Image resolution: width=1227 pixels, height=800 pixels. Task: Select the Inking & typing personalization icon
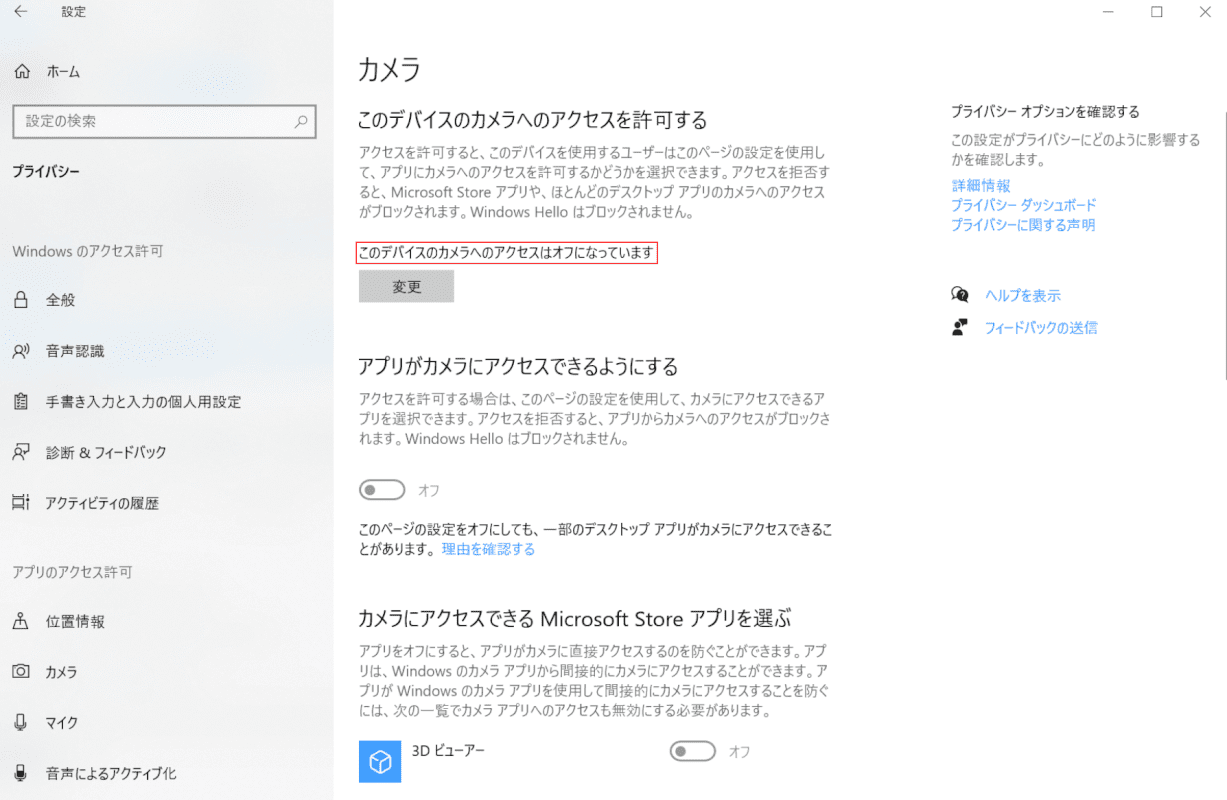[21, 402]
